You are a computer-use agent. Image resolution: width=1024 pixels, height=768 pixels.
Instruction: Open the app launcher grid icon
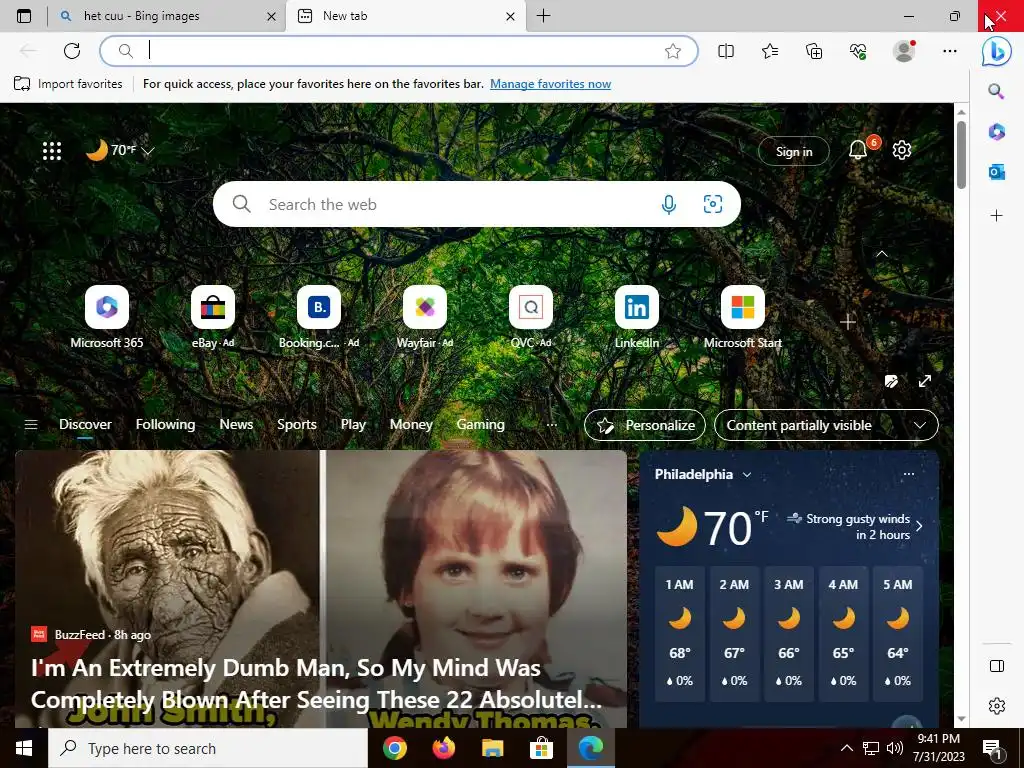(x=52, y=151)
